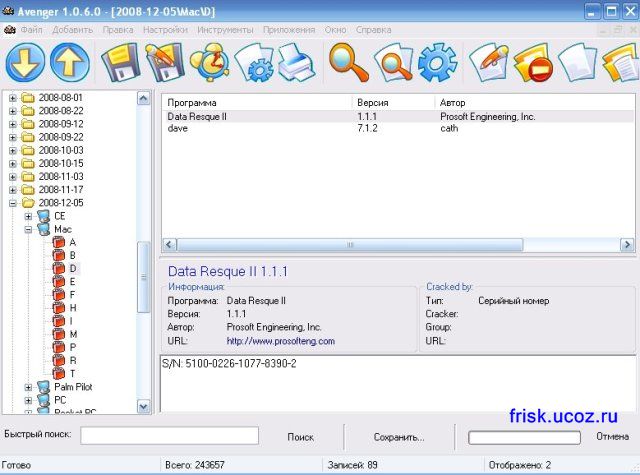The width and height of the screenshot is (640, 475).
Task: Click the blank pages toolbar icon
Action: [x=578, y=62]
